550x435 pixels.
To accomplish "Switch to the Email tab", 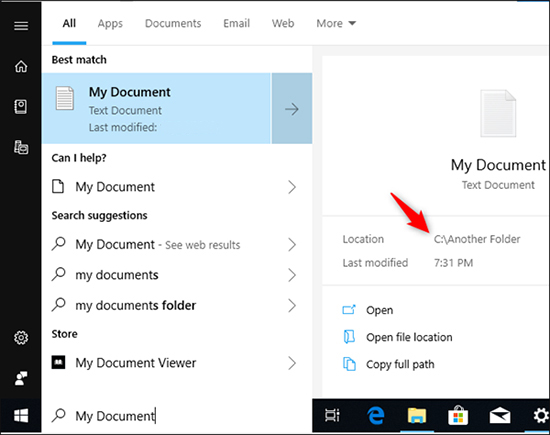I will click(x=236, y=24).
